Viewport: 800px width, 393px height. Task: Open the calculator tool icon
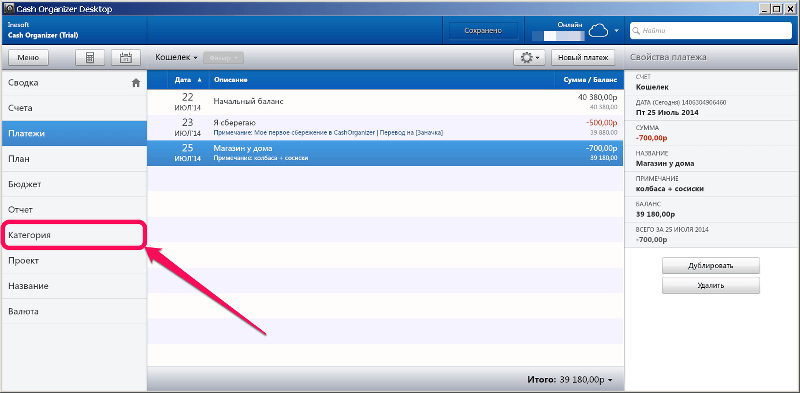pos(90,58)
